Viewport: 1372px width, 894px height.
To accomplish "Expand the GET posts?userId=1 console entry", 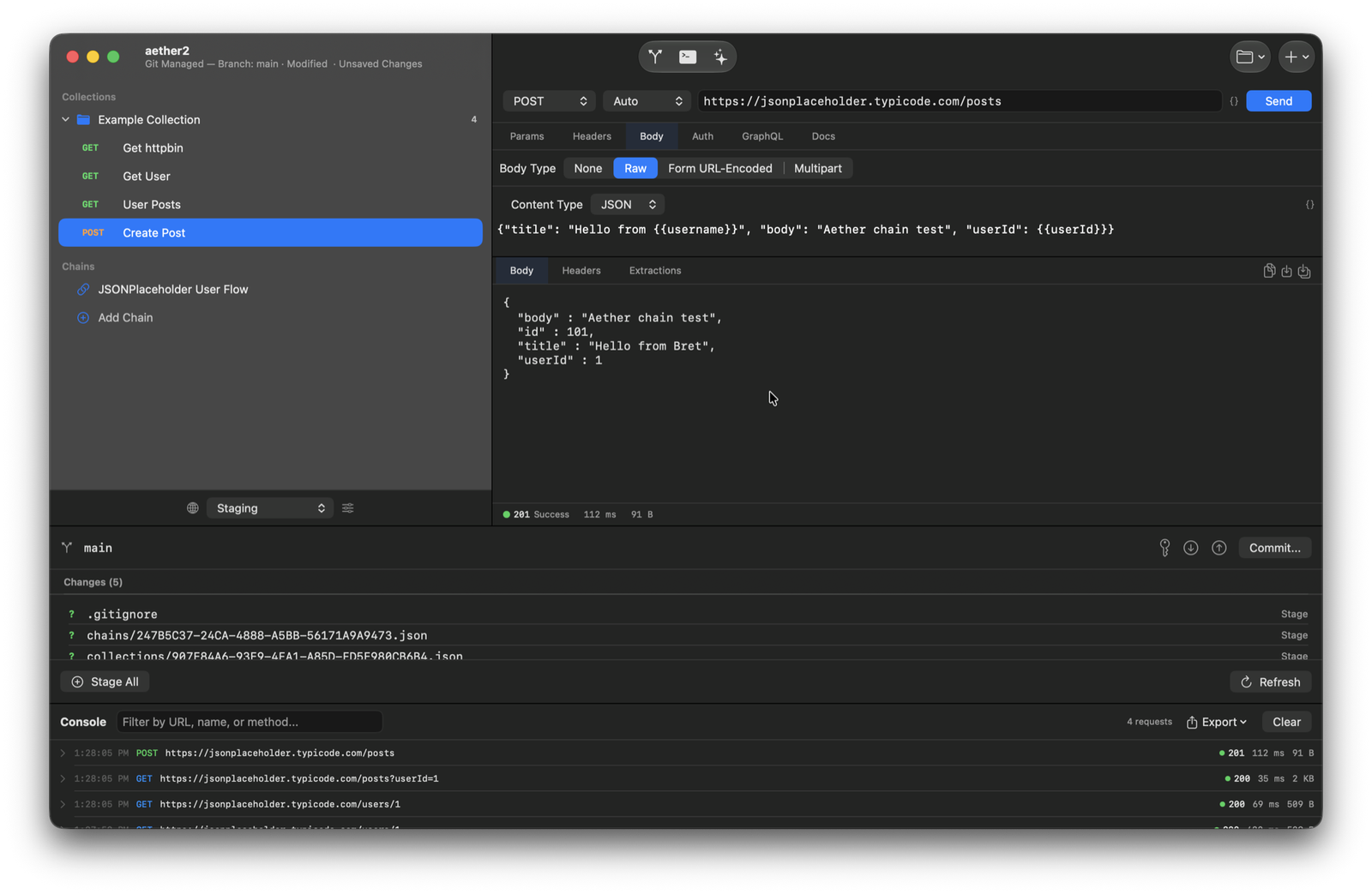I will tap(63, 779).
